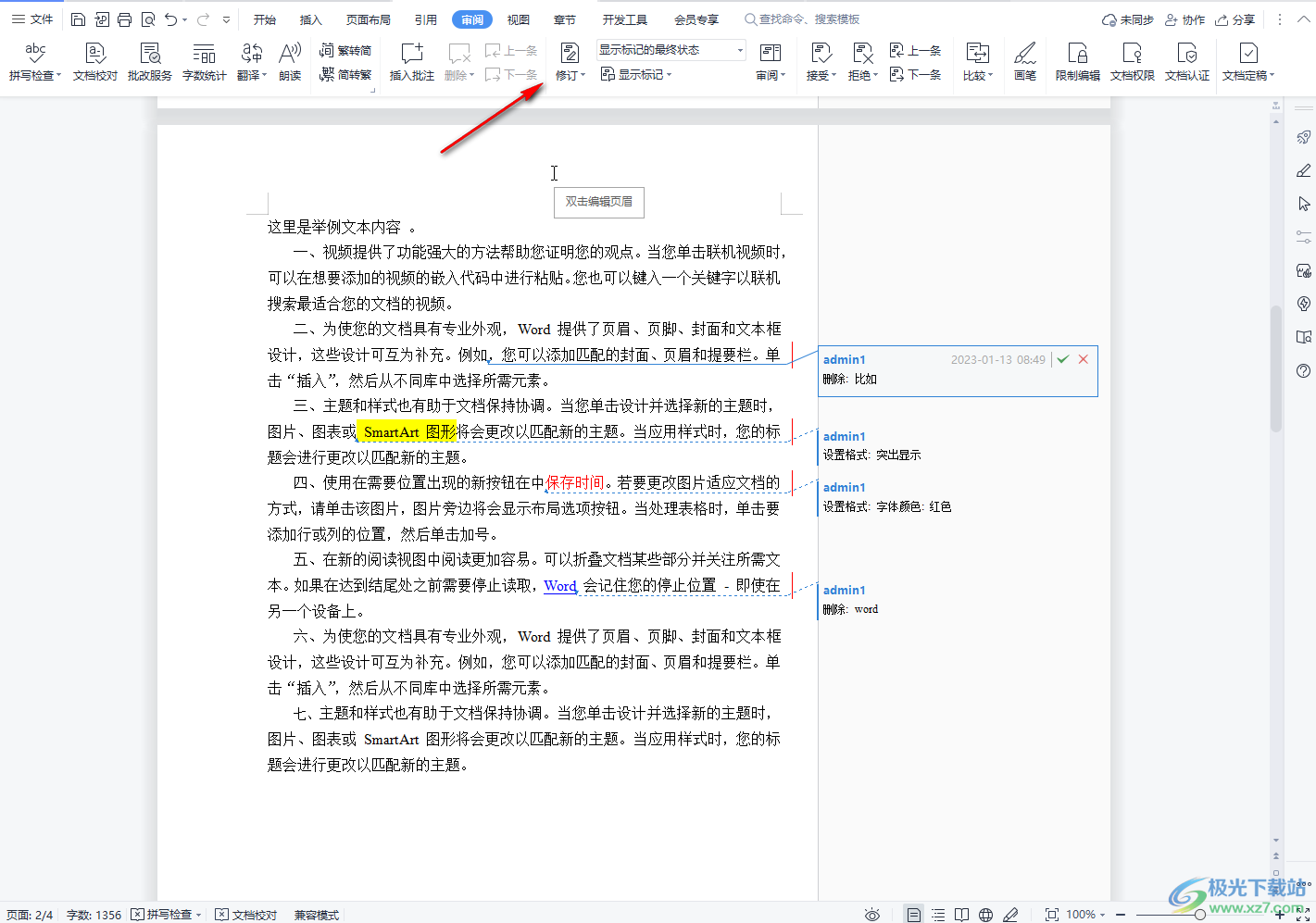Viewport: 1316px width, 923px height.
Task: Open the 审阅 review pane icon
Action: coord(770,54)
